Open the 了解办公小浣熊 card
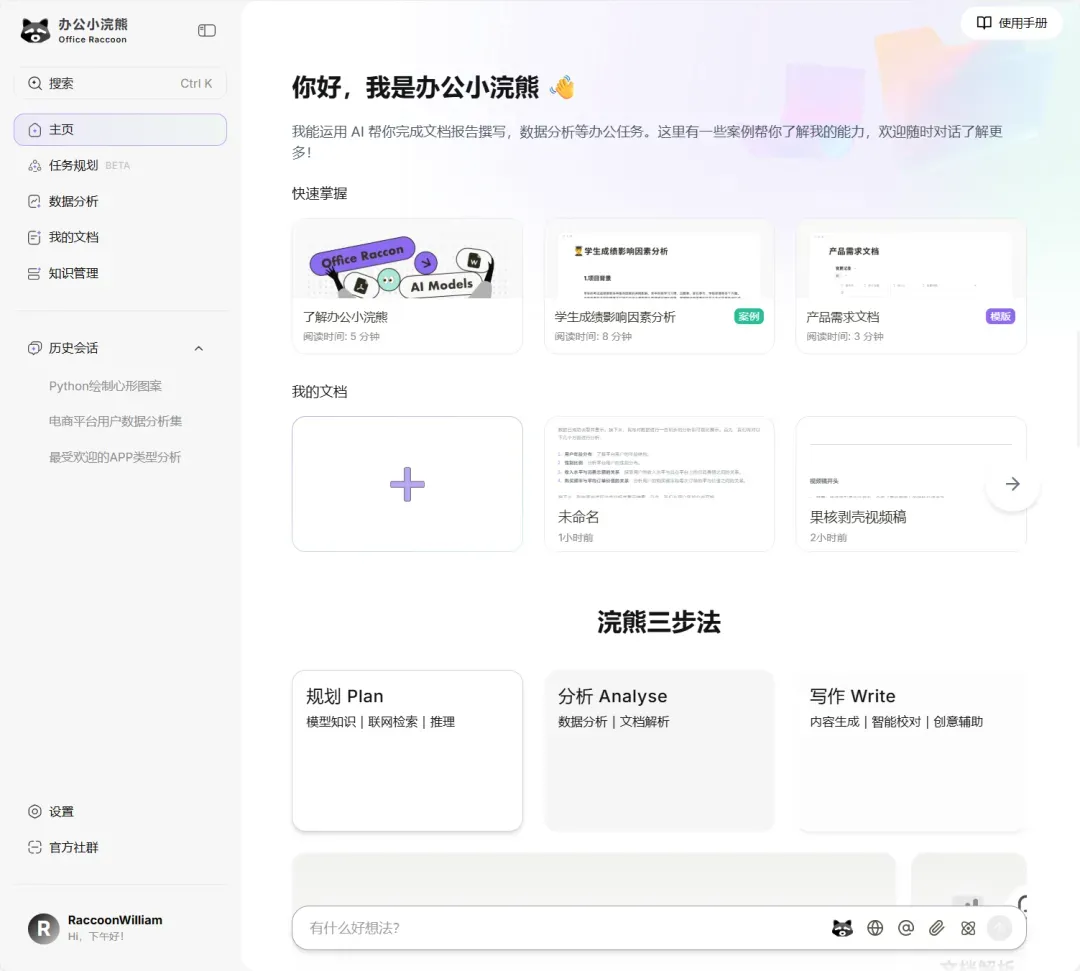This screenshot has width=1080, height=971. (407, 286)
